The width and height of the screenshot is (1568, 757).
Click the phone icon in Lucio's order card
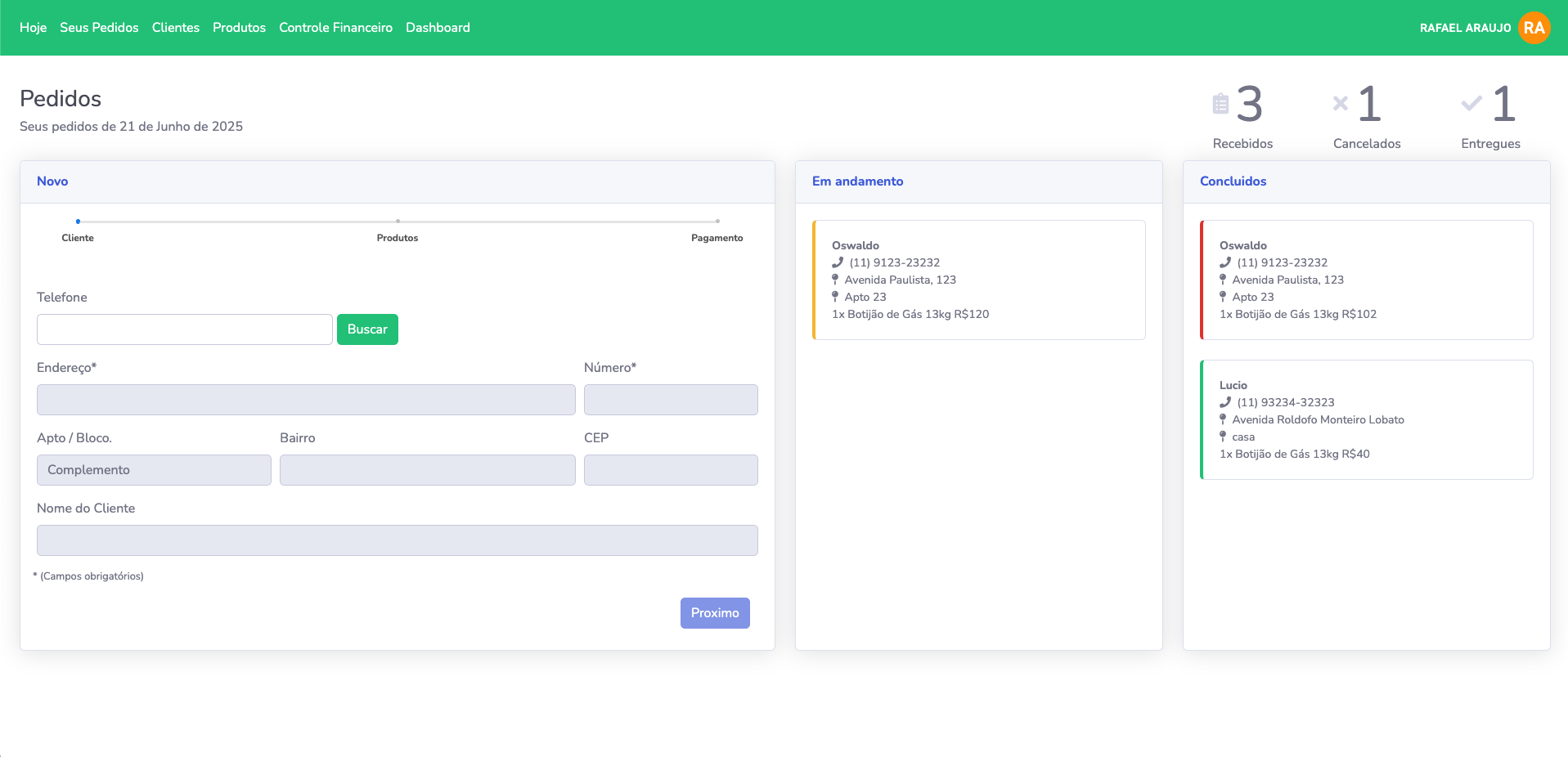point(1224,402)
